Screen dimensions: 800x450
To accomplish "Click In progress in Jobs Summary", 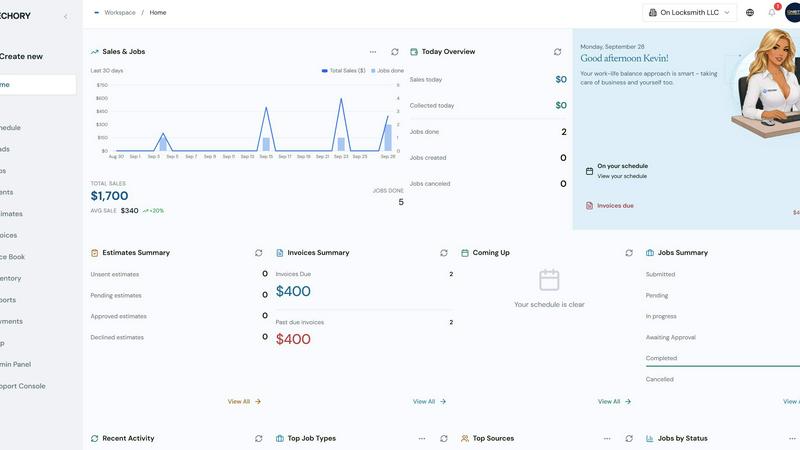I will click(x=661, y=317).
